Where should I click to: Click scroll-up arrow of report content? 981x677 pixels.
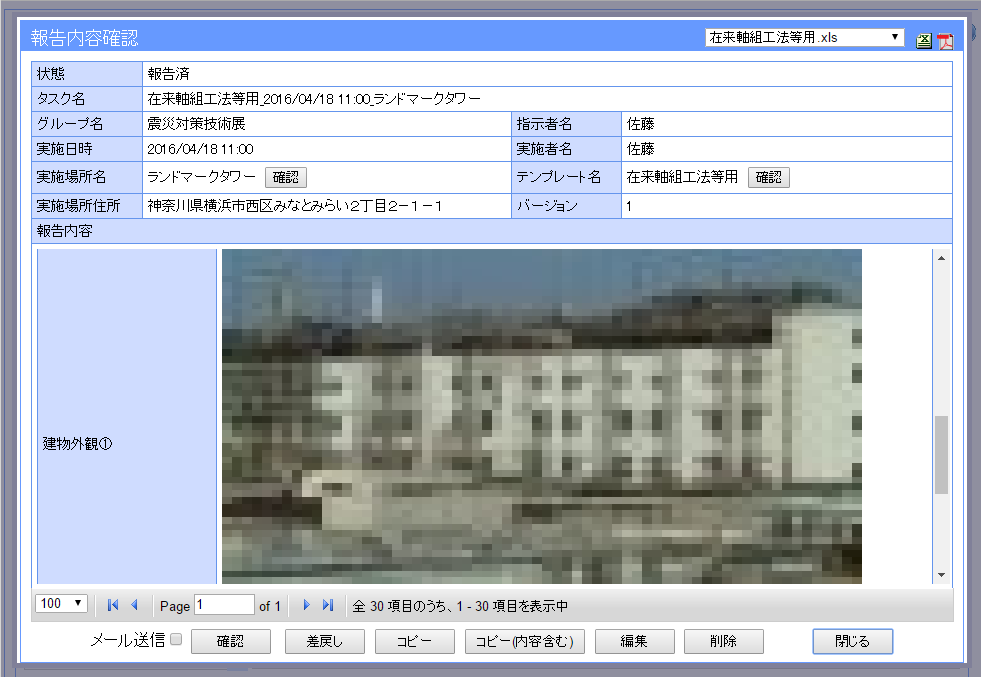click(942, 258)
